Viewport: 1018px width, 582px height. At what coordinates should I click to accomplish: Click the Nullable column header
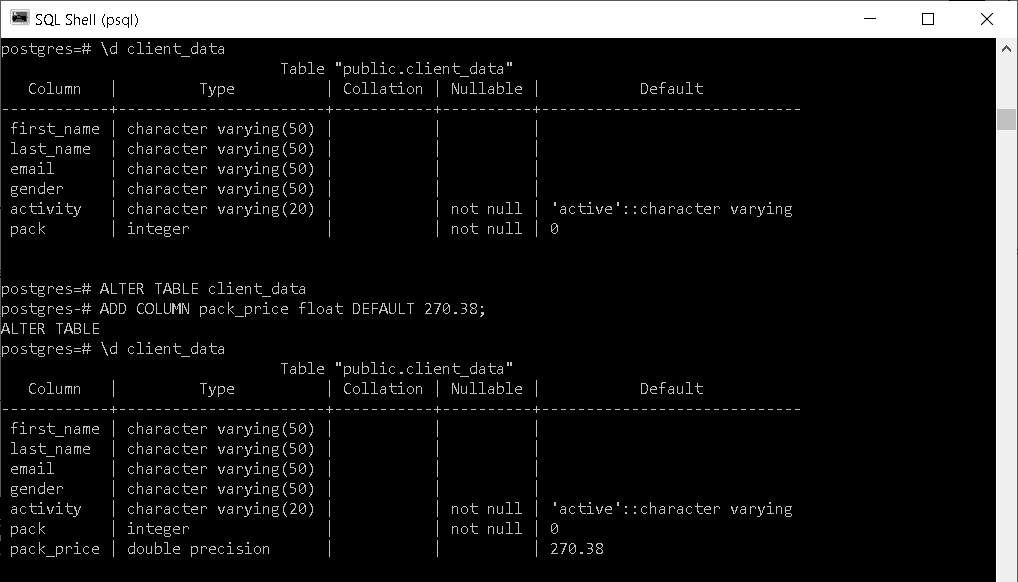(486, 88)
